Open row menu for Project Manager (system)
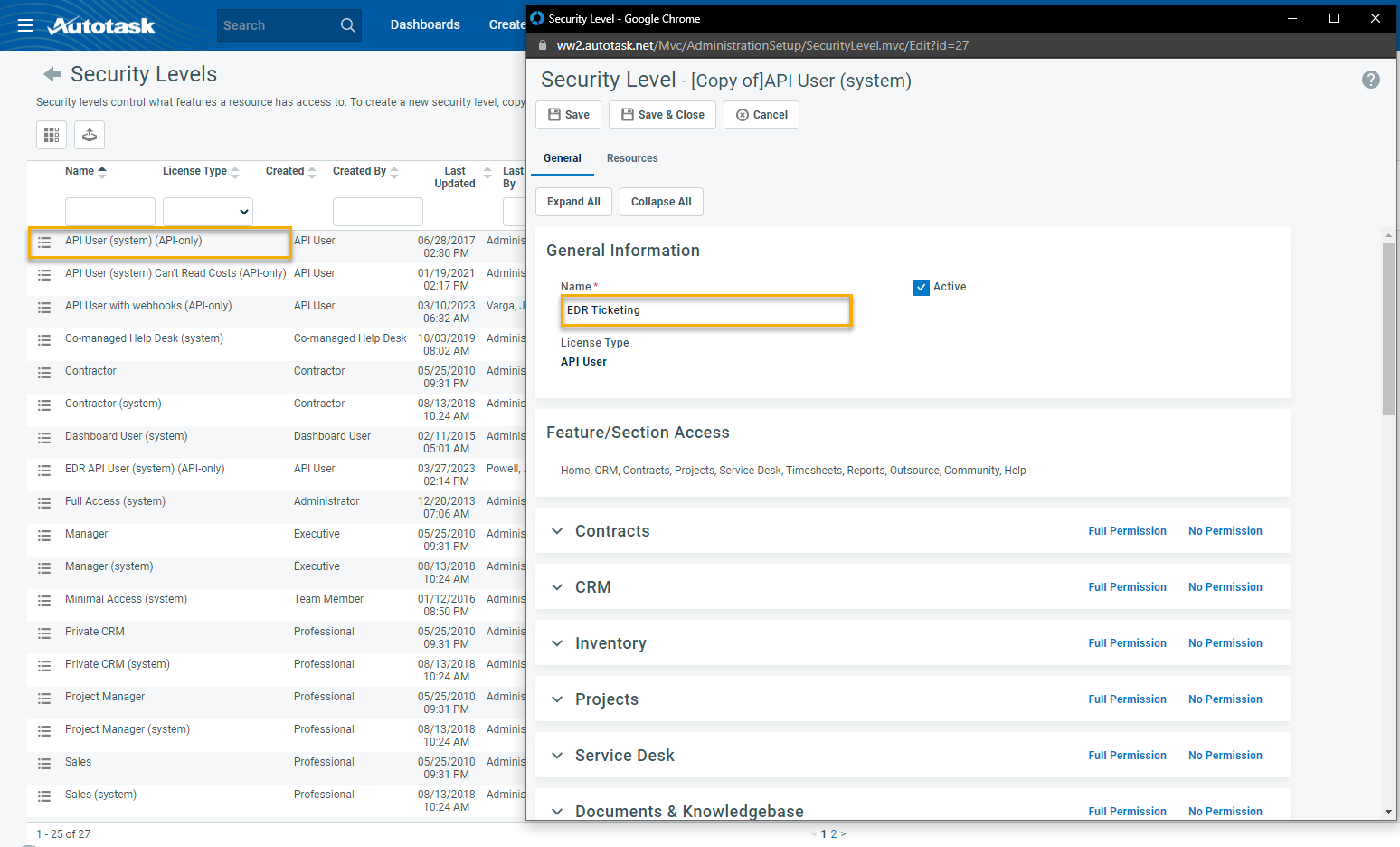The height and width of the screenshot is (847, 1400). (x=44, y=731)
